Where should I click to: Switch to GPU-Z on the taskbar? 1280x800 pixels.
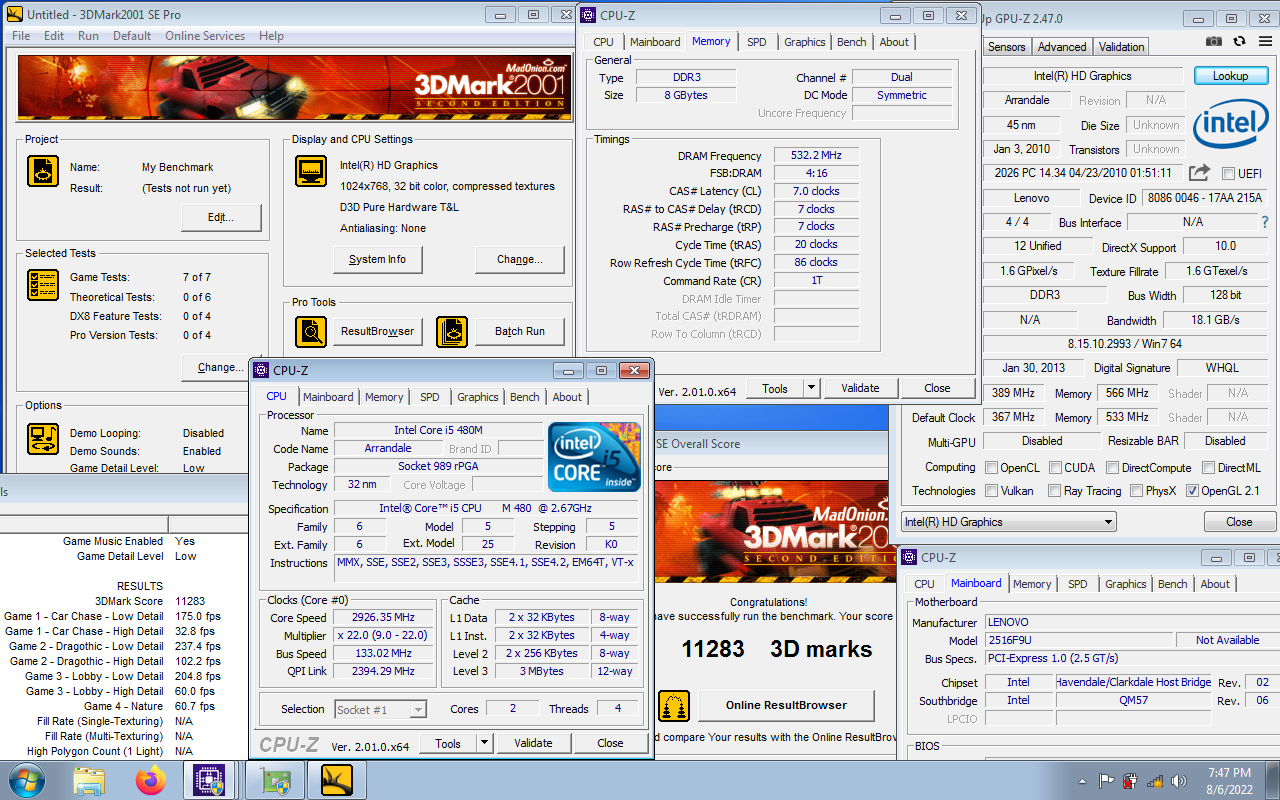tap(274, 780)
